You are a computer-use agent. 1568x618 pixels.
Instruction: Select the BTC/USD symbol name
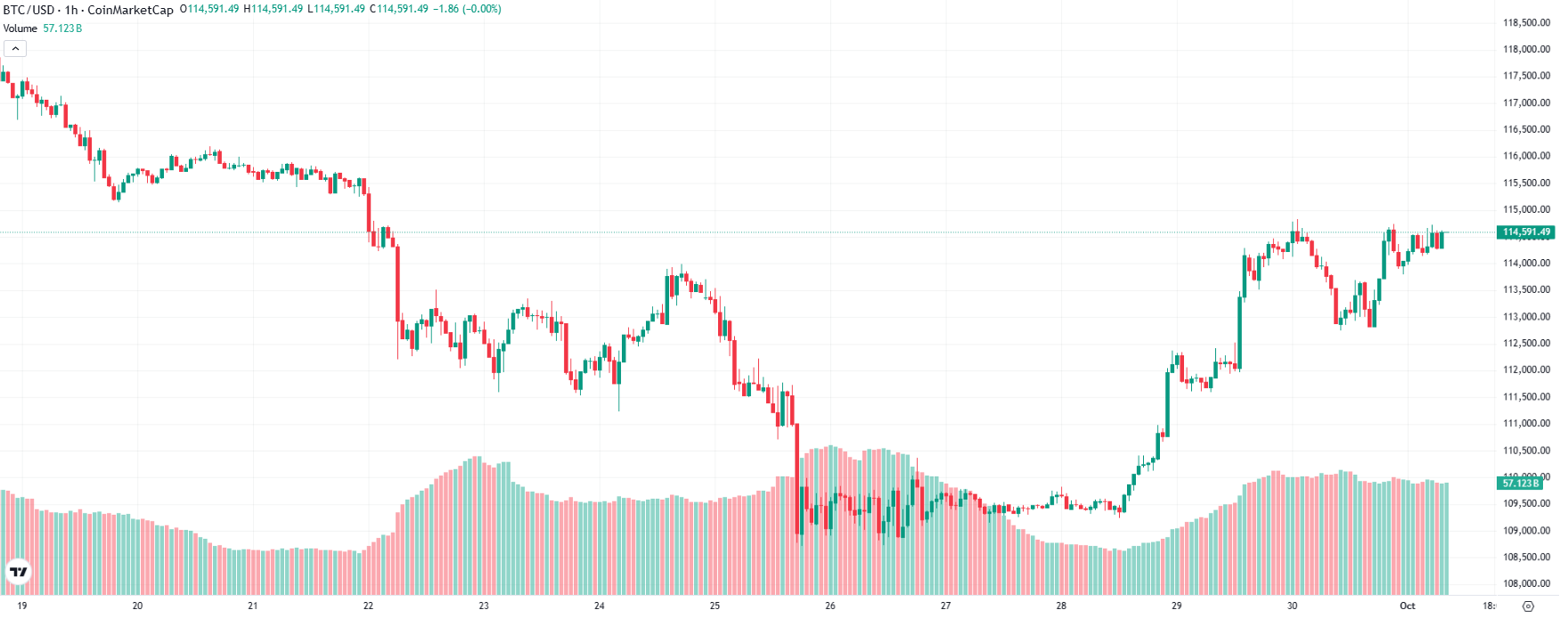(29, 10)
